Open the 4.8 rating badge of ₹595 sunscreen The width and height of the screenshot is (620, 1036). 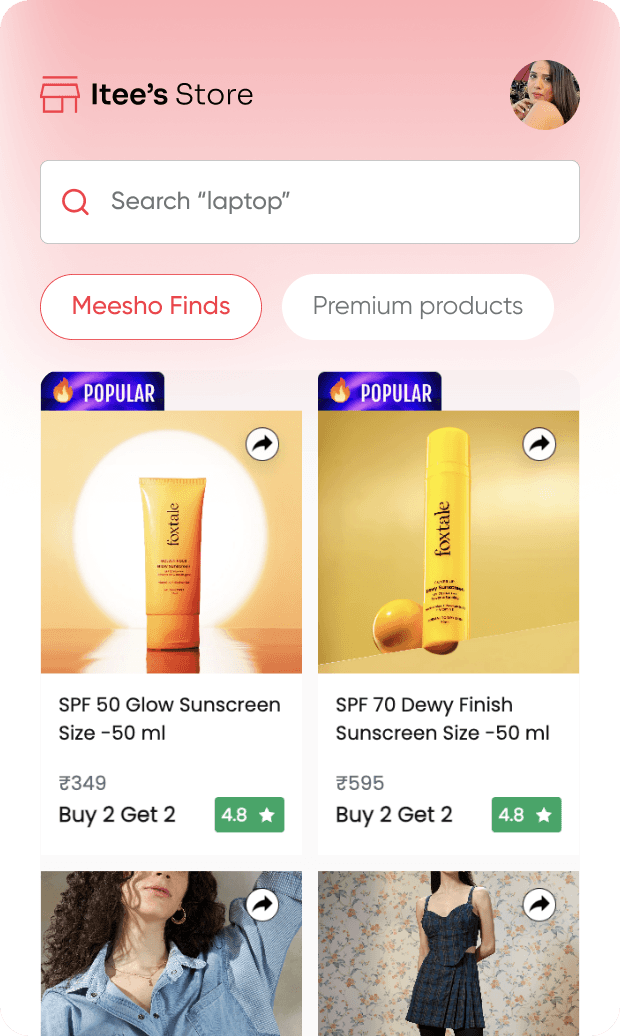[x=526, y=815]
